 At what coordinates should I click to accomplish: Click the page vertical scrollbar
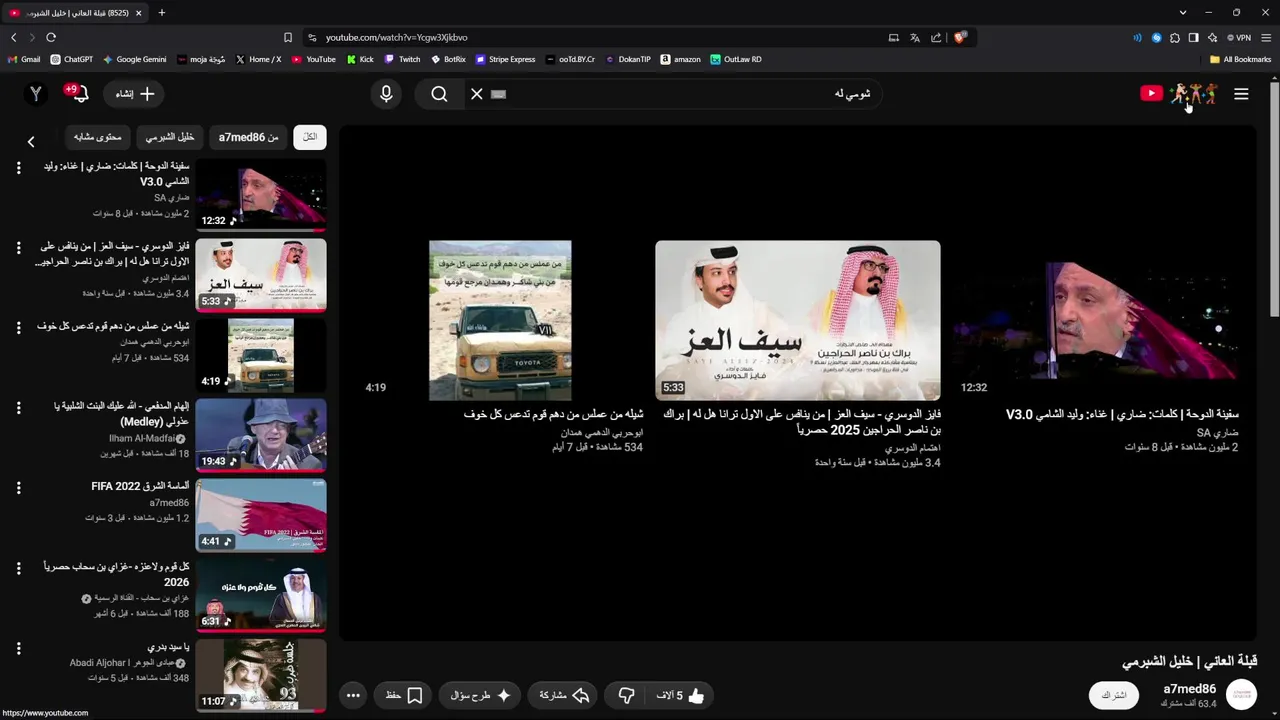pos(1274,200)
